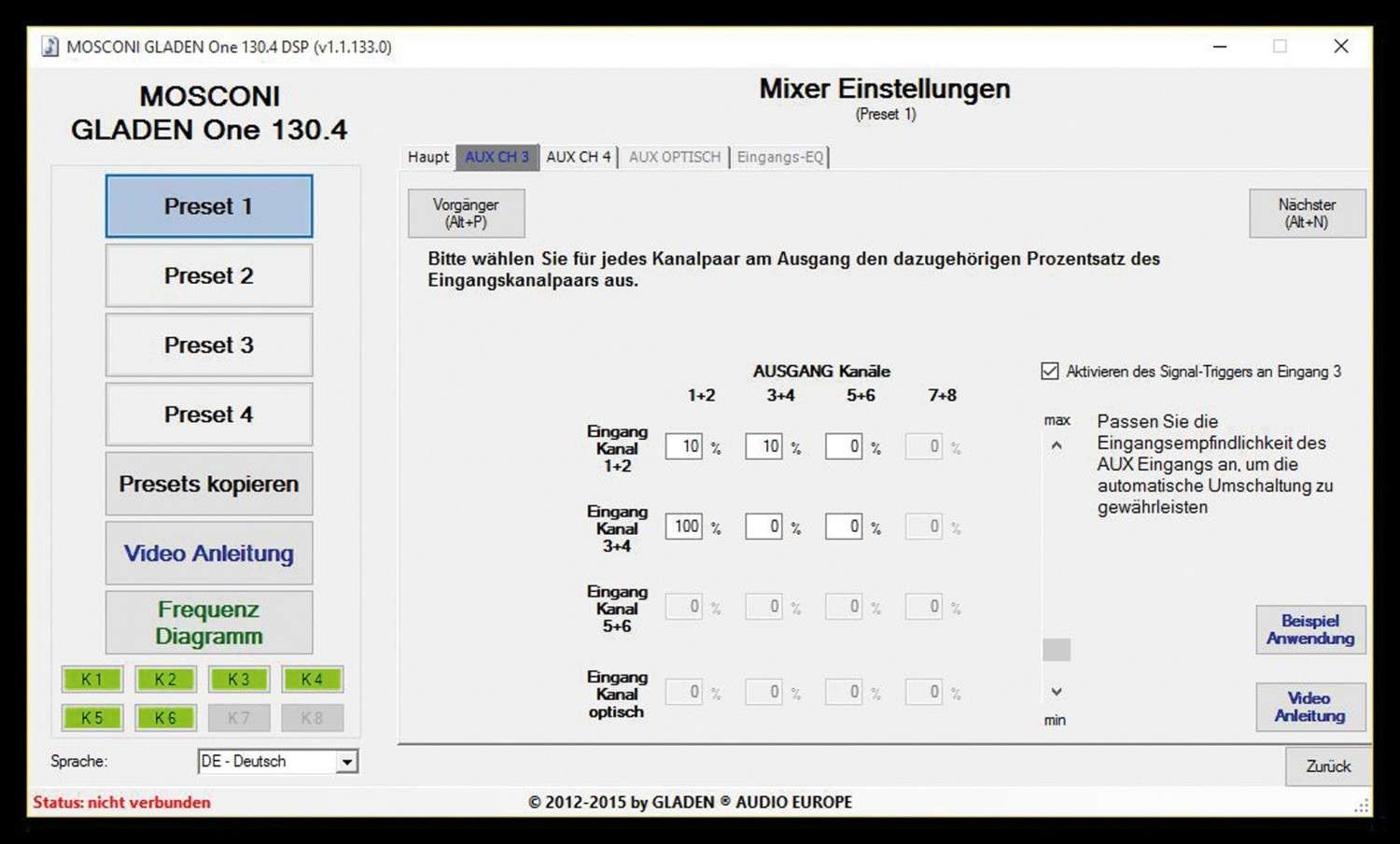Screen dimensions: 1400x844
Task: Open the left panel Video Anleitung button
Action: coord(209,553)
